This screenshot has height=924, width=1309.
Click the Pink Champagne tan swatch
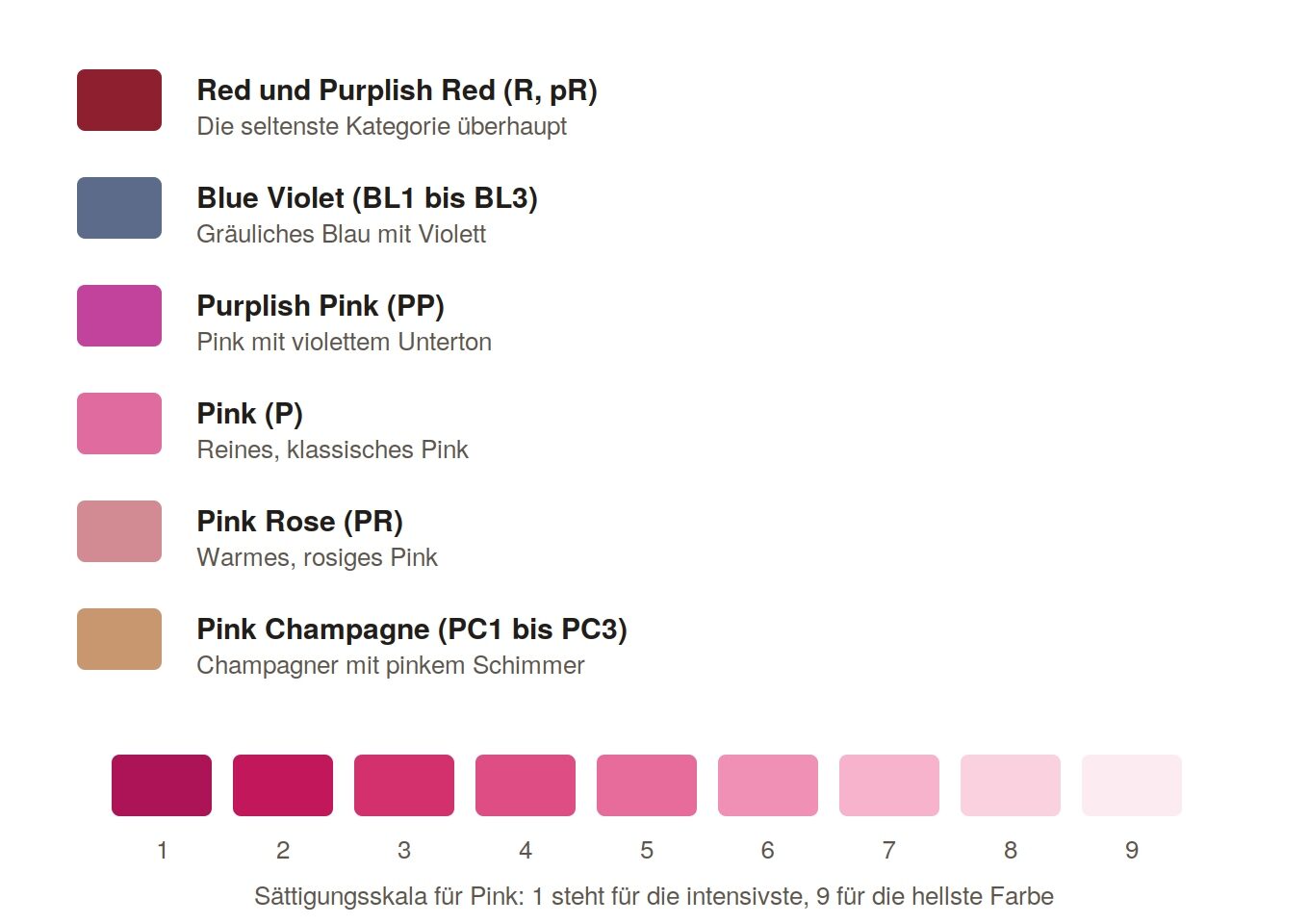point(119,639)
